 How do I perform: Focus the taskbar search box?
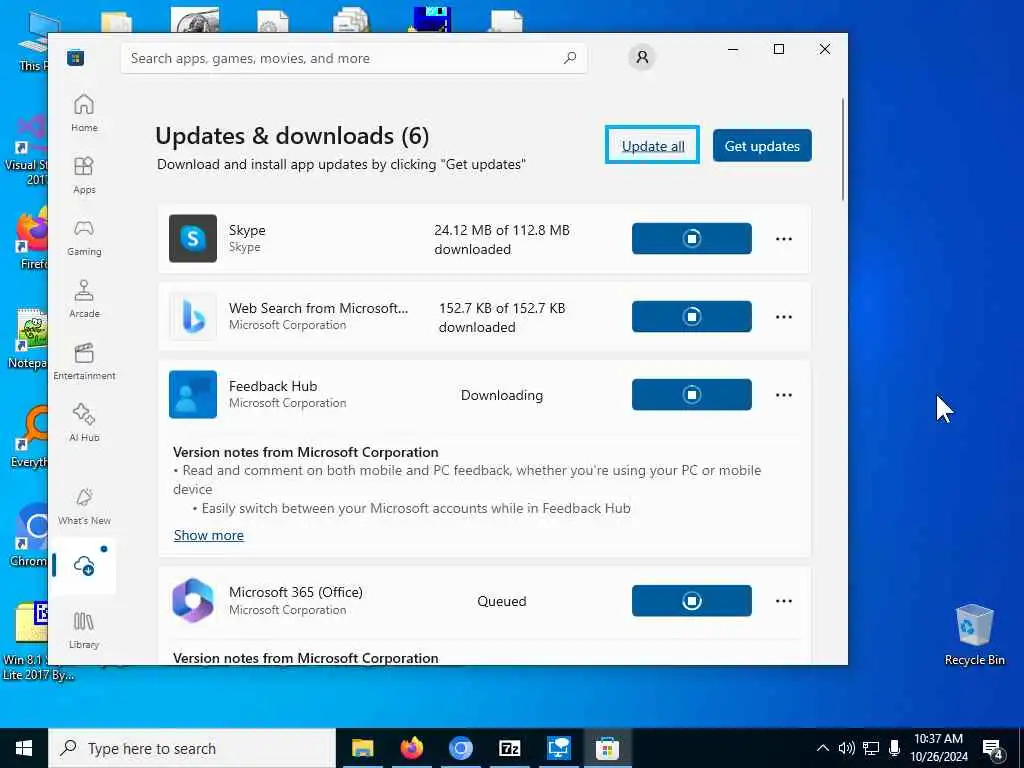point(192,748)
